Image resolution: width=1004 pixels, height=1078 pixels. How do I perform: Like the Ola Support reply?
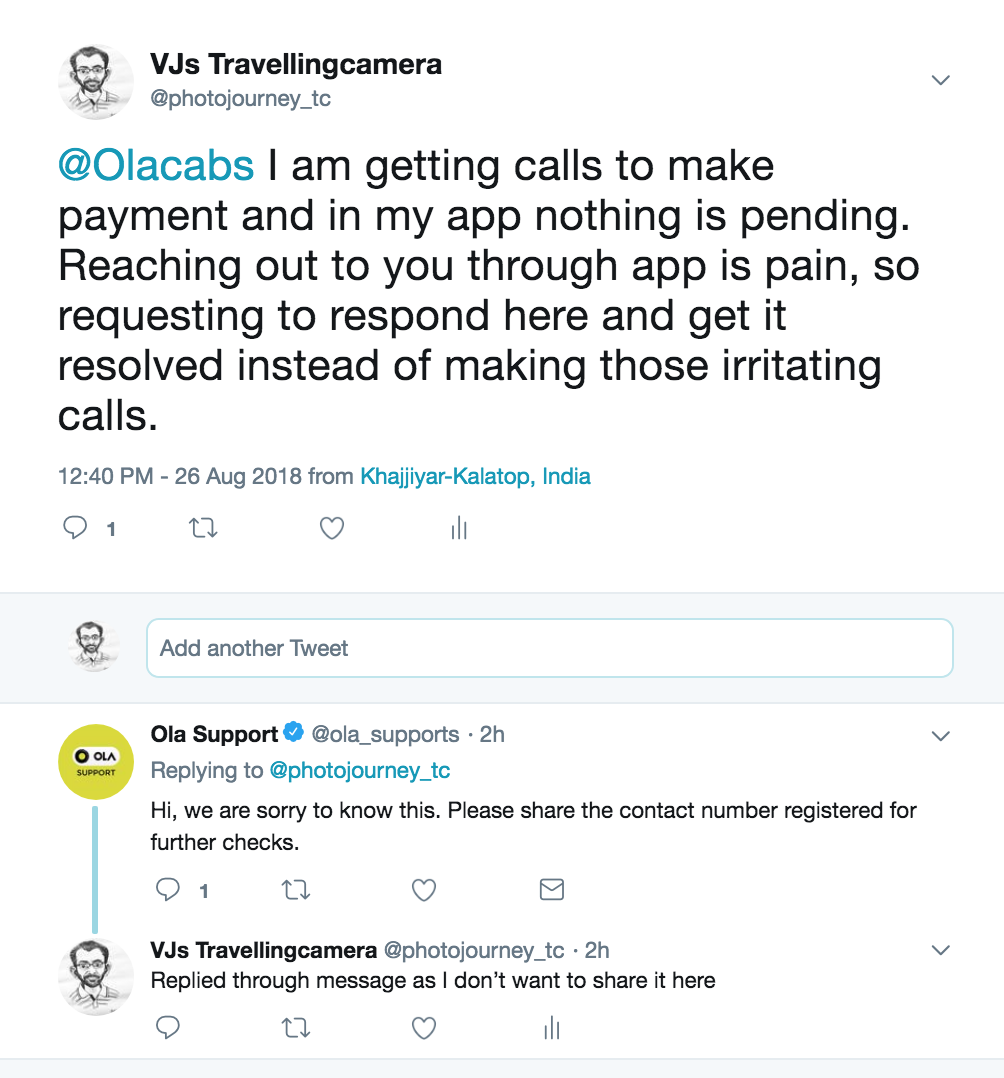424,890
